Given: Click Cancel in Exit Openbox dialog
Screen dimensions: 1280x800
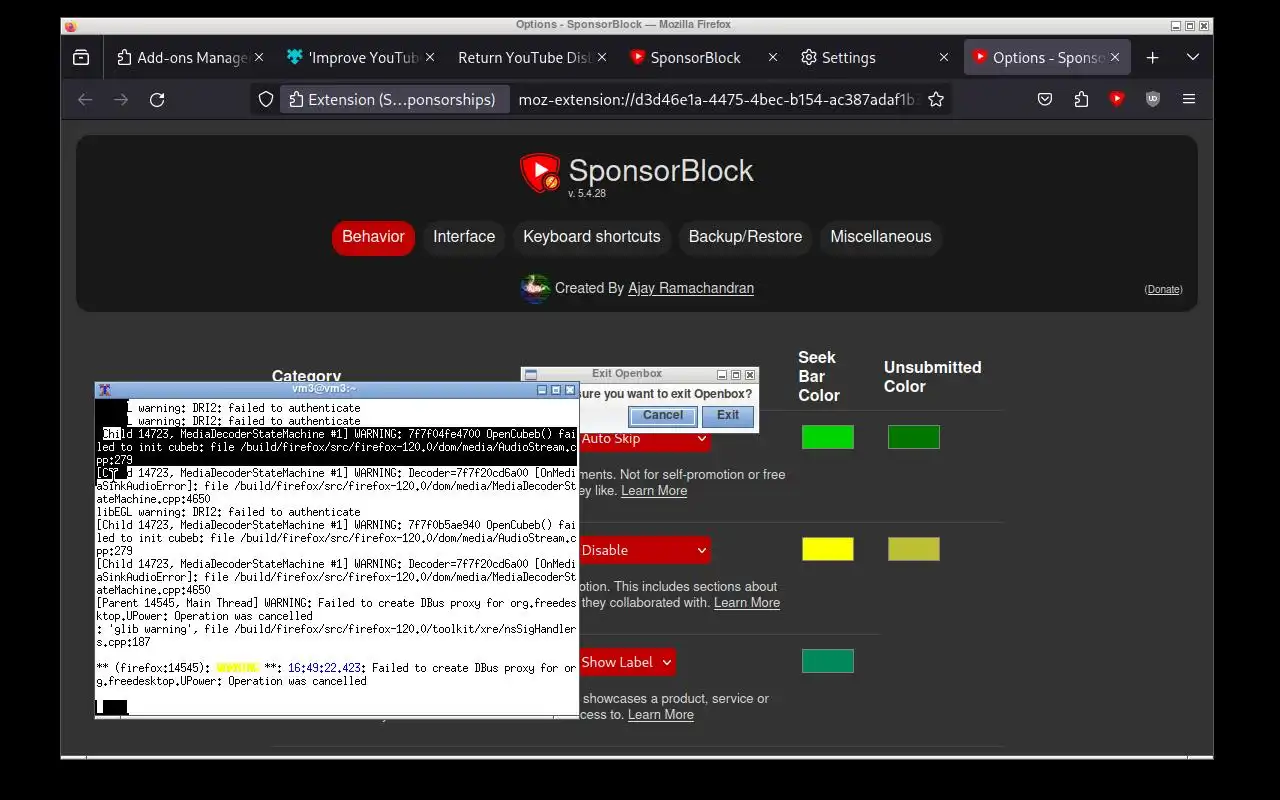Looking at the screenshot, I should click(x=663, y=415).
